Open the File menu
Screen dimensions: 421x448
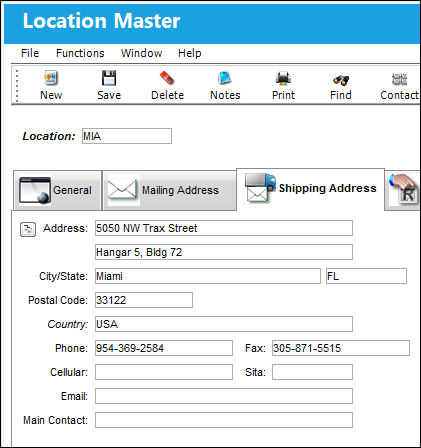(30, 53)
